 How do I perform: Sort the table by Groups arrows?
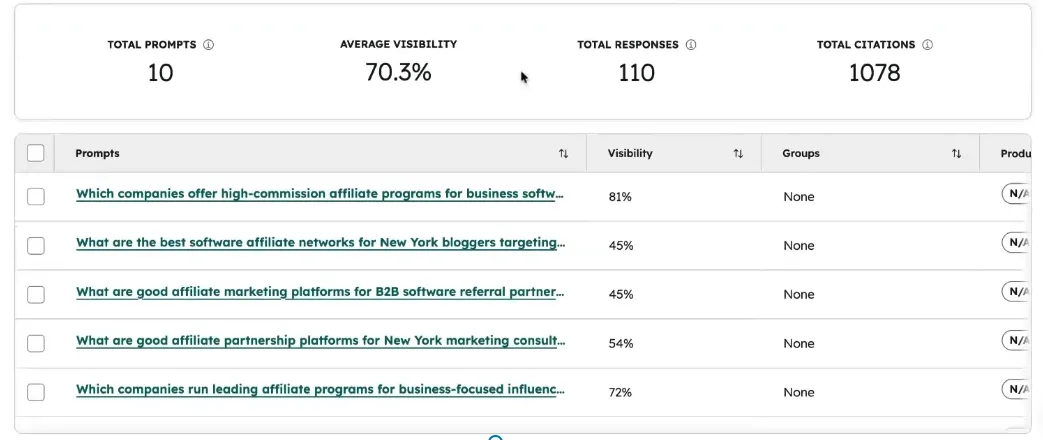pos(956,154)
